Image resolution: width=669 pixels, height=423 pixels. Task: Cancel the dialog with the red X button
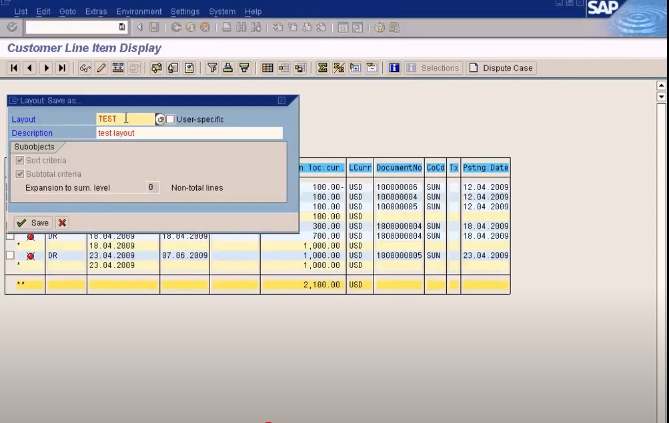coord(62,223)
